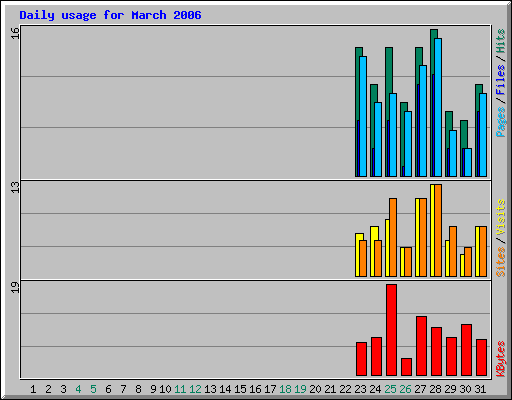Image resolution: width=512 pixels, height=400 pixels.
Task: Click the "Pages" legend label
Action: (x=500, y=122)
